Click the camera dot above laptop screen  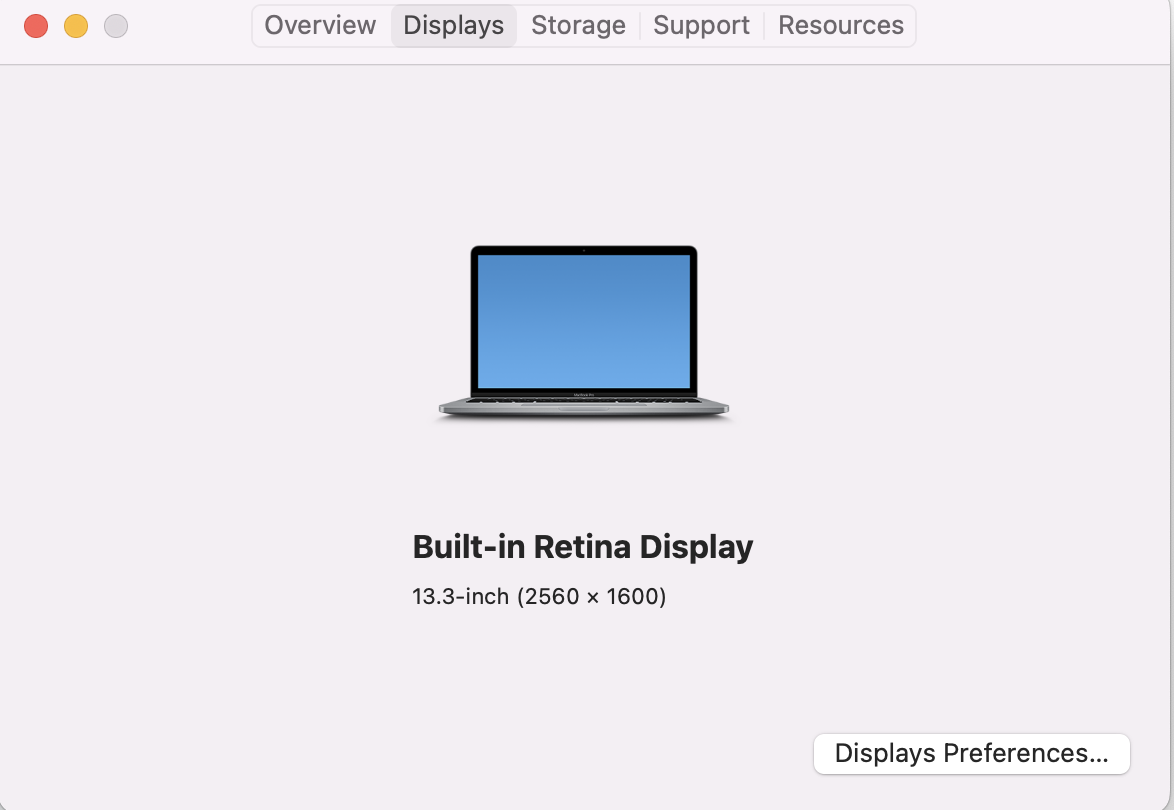pos(584,250)
